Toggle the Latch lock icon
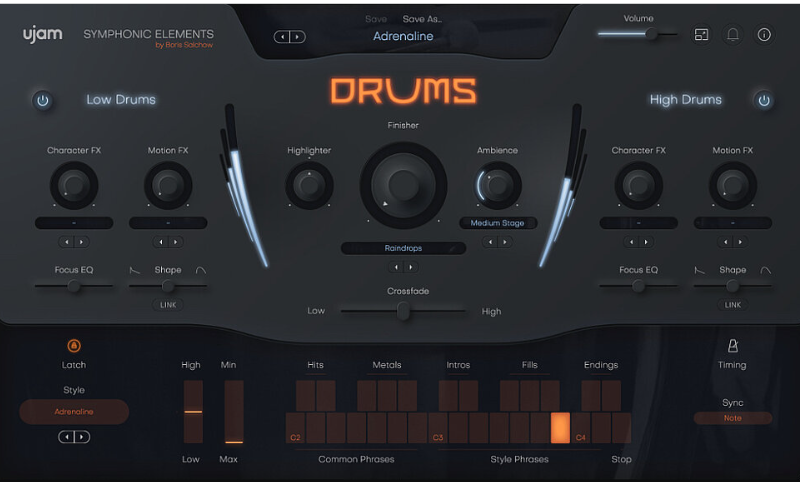This screenshot has height=482, width=800. tap(74, 346)
